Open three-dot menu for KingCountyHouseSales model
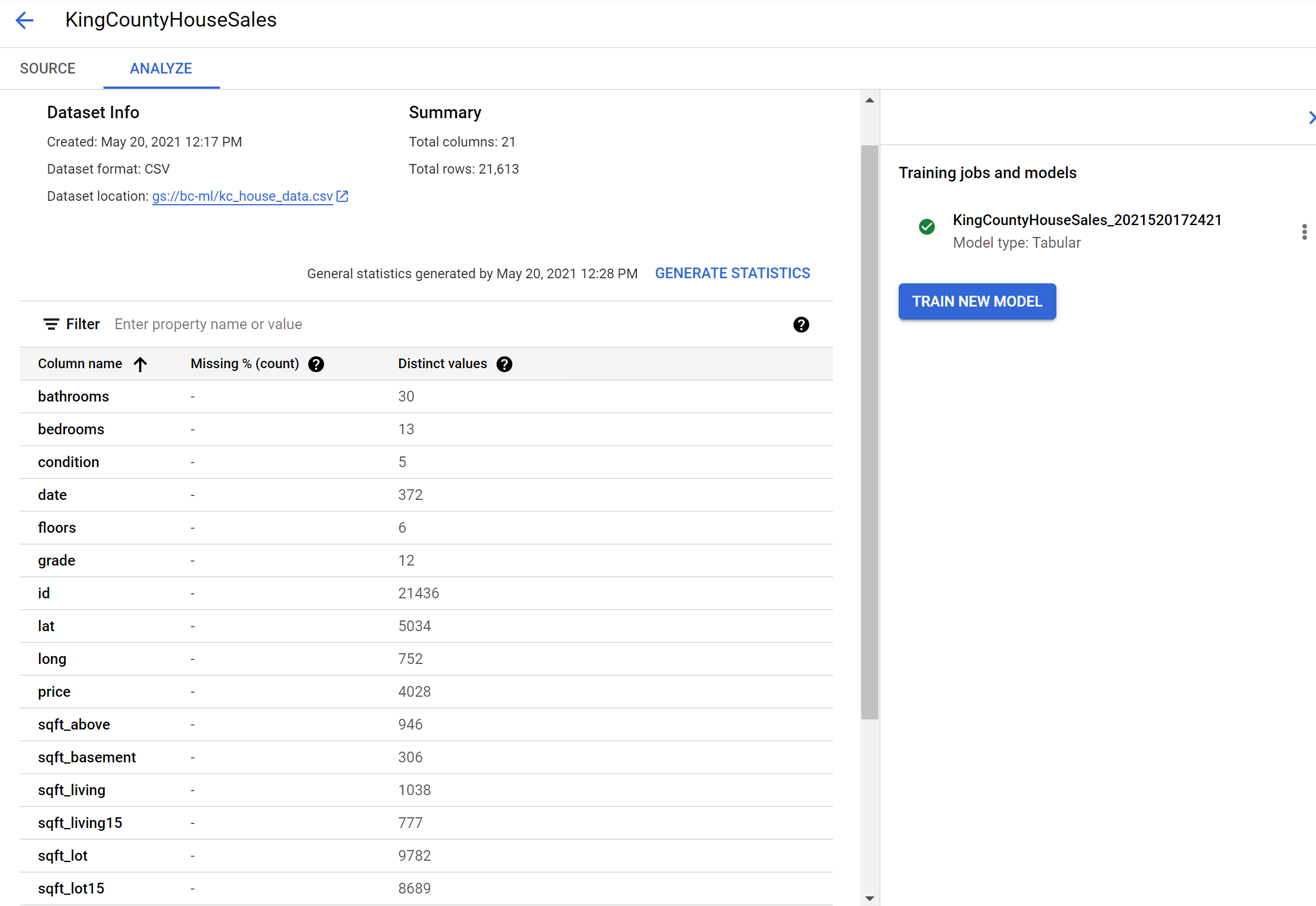The height and width of the screenshot is (906, 1316). 1304,232
